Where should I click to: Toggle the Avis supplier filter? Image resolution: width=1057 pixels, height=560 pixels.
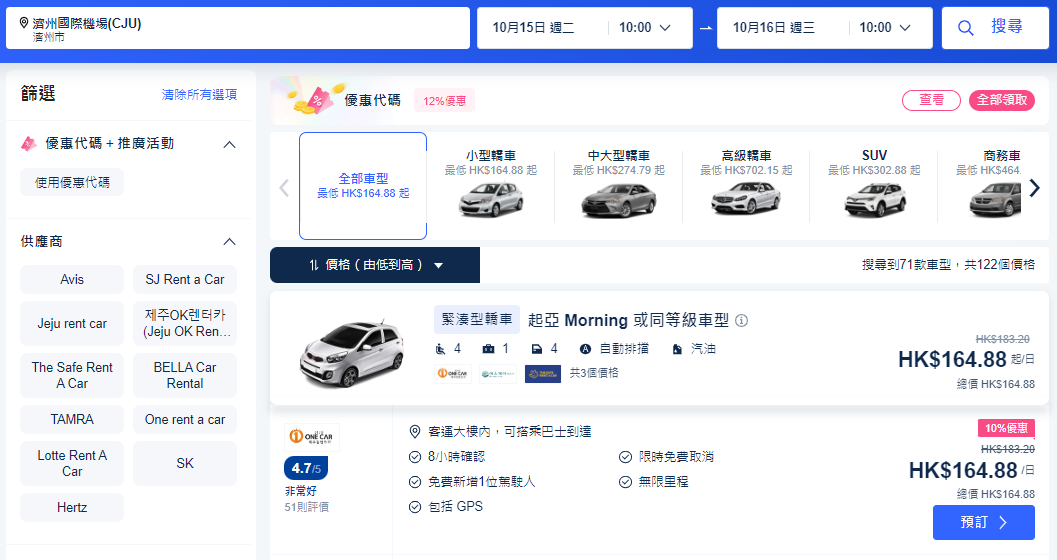72,280
